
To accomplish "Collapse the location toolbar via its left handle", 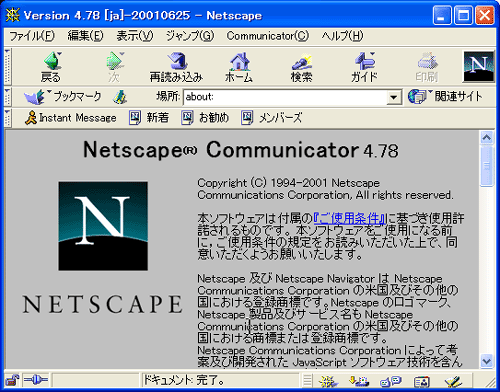I will [7, 97].
